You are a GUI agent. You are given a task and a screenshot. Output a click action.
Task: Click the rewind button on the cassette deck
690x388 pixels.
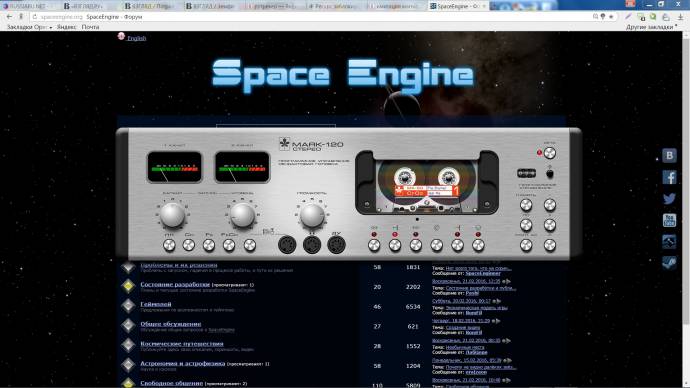374,245
